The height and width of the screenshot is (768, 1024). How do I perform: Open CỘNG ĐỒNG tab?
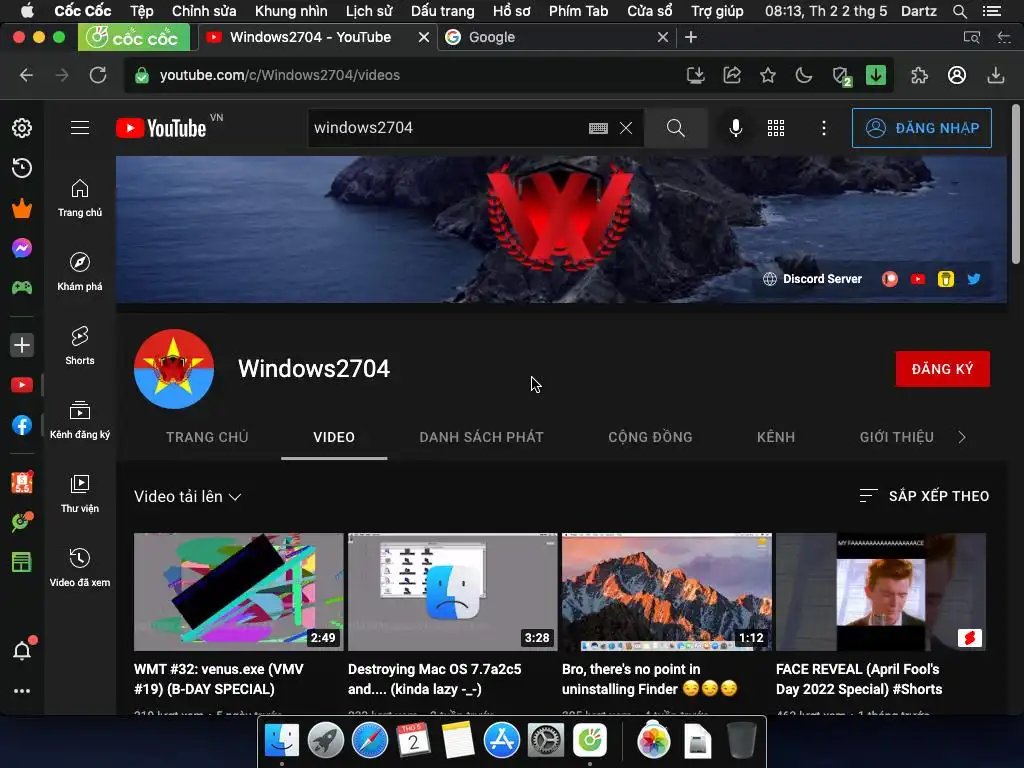[650, 437]
